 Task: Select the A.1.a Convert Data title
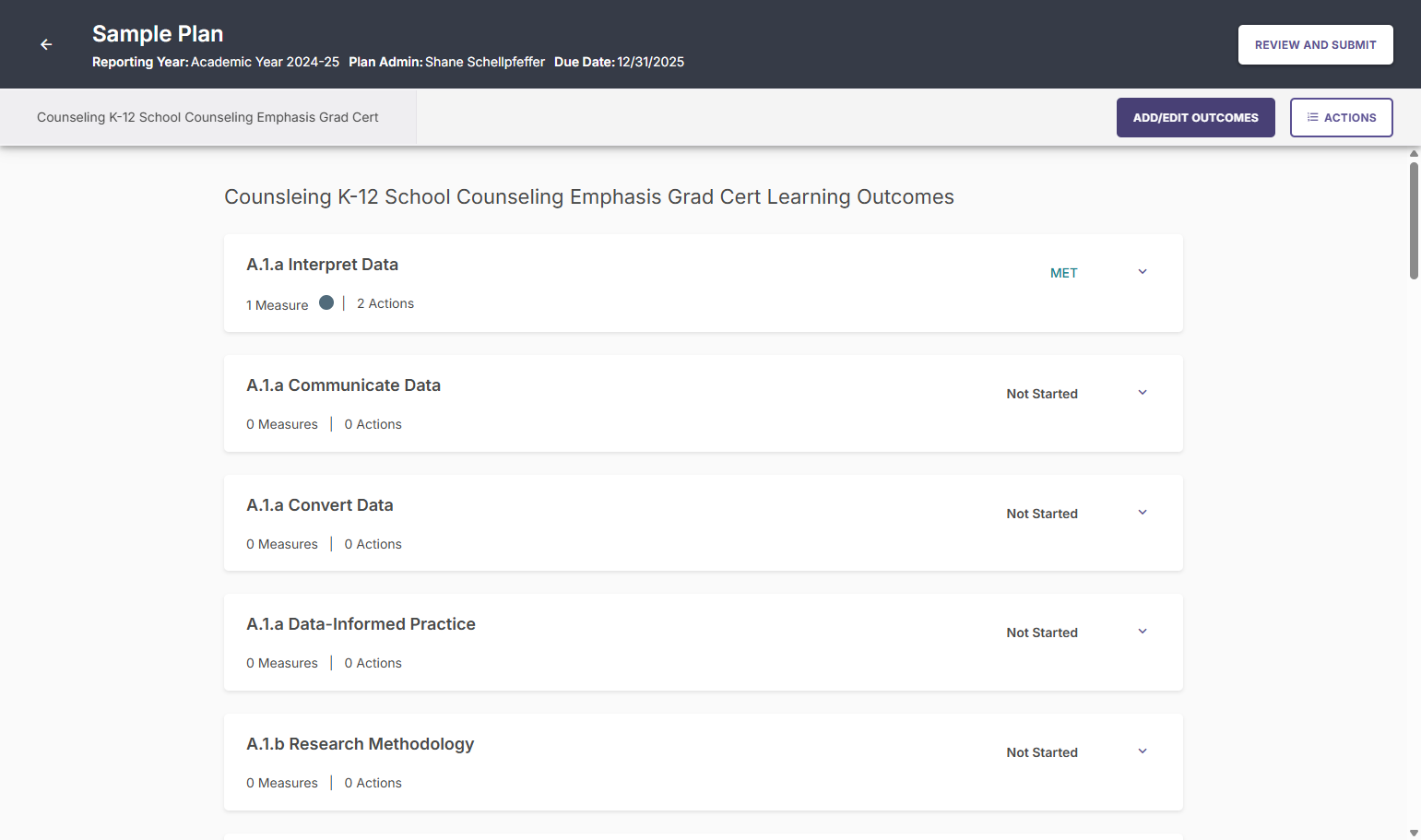pyautogui.click(x=319, y=505)
